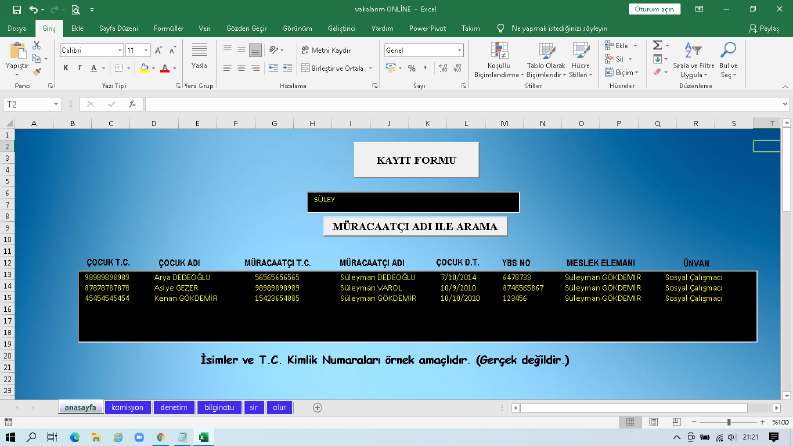
Task: Click the Paylaş share button
Action: click(x=764, y=28)
